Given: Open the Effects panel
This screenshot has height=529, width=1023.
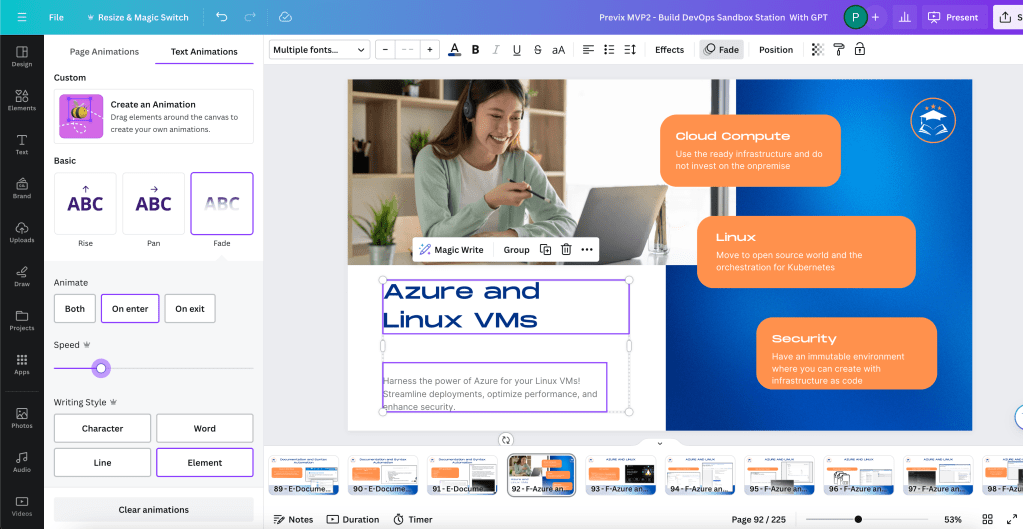Looking at the screenshot, I should click(x=669, y=50).
